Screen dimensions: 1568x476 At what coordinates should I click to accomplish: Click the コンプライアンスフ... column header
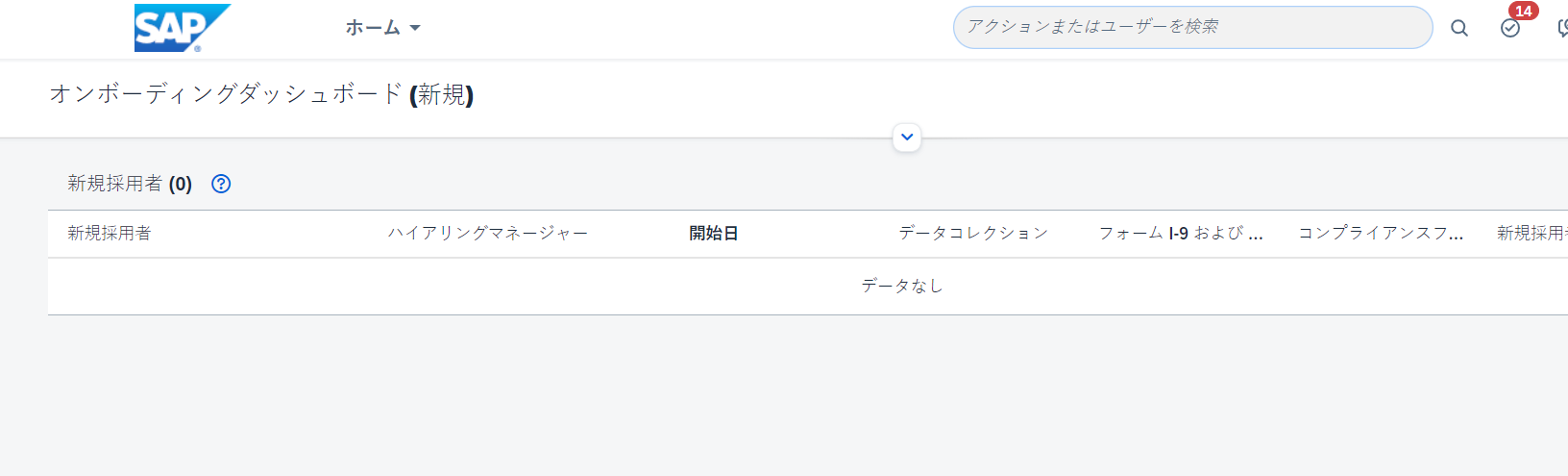tap(1381, 233)
